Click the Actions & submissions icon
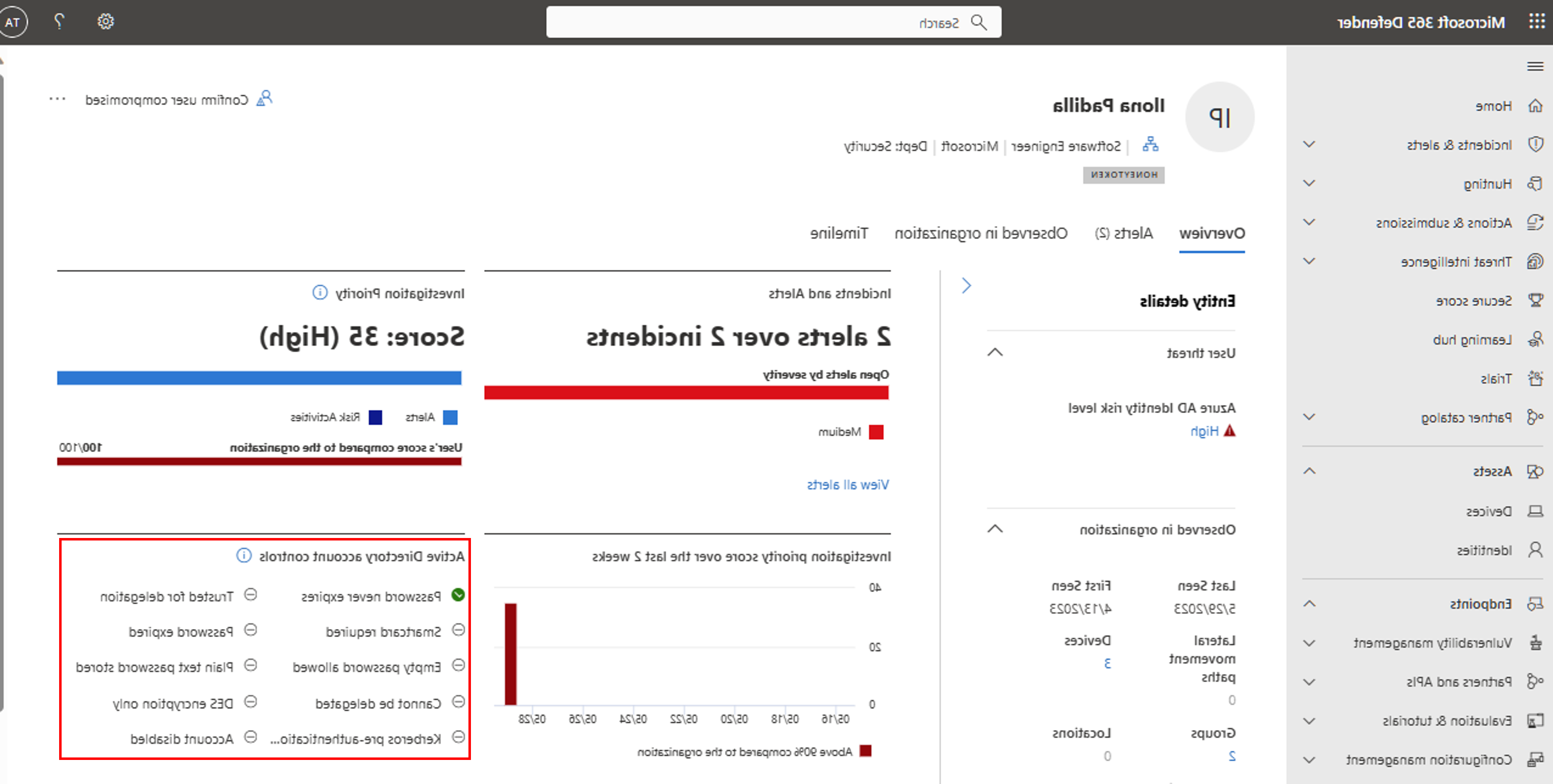 click(1536, 222)
